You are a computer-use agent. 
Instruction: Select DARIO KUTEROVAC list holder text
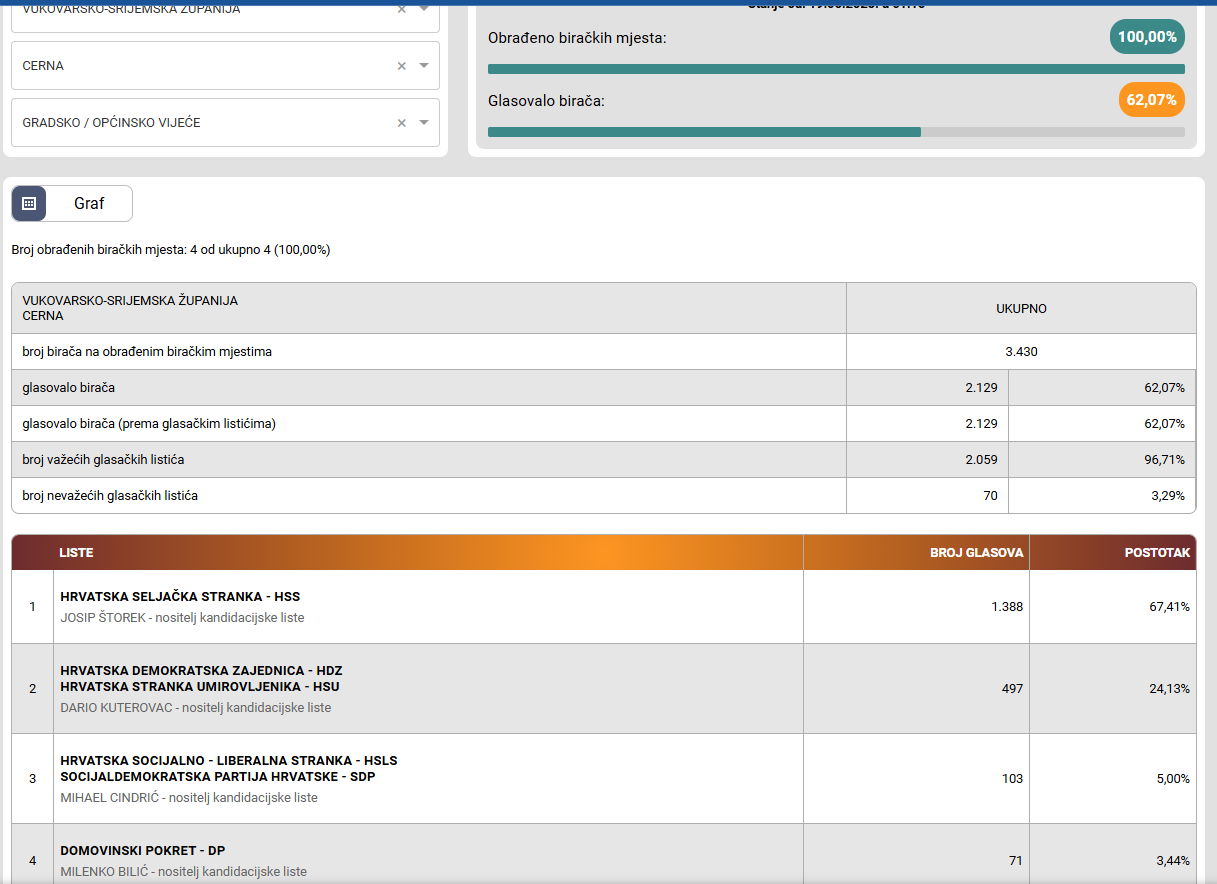tap(196, 708)
